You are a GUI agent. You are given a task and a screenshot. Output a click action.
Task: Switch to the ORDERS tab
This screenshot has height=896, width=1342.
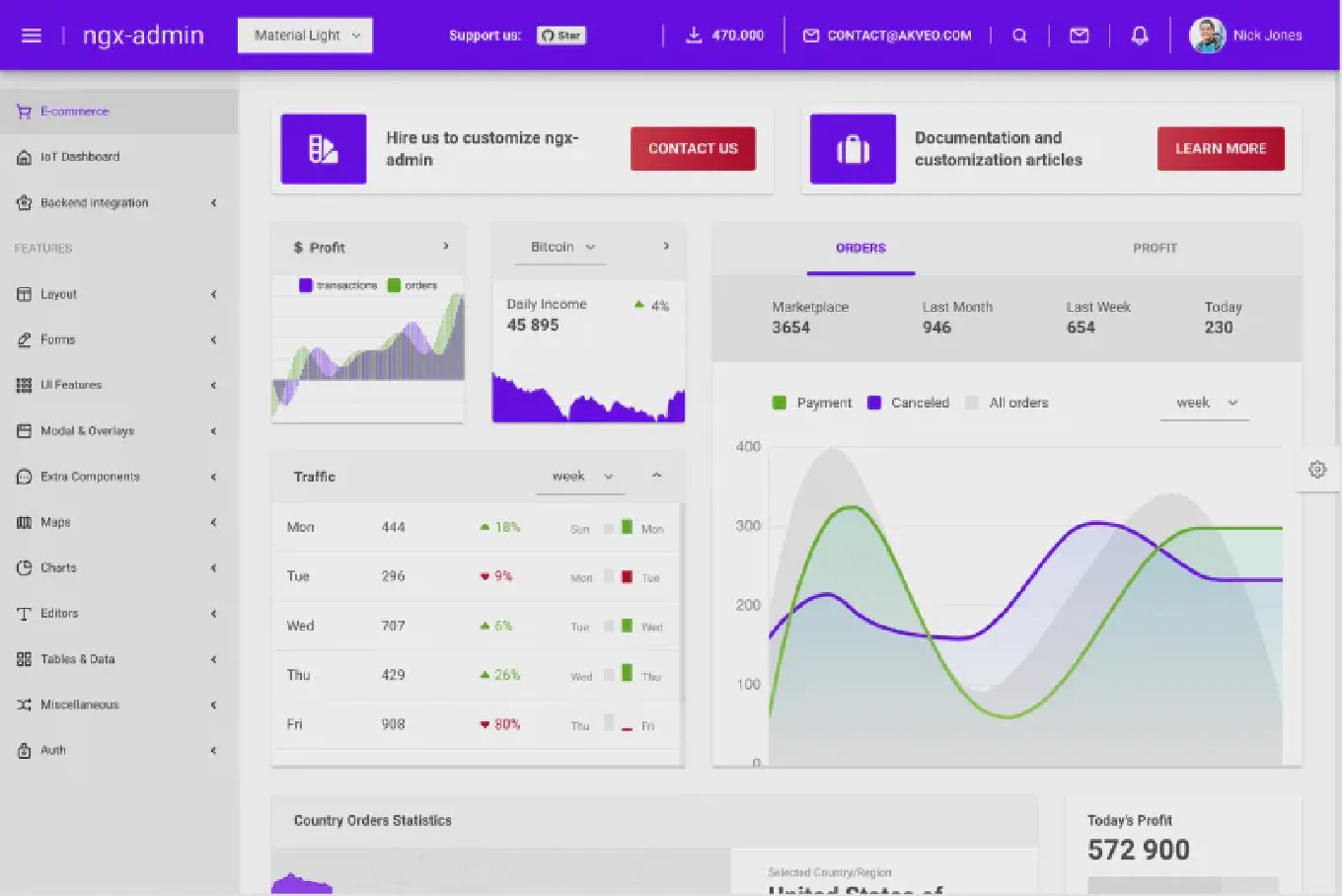860,249
